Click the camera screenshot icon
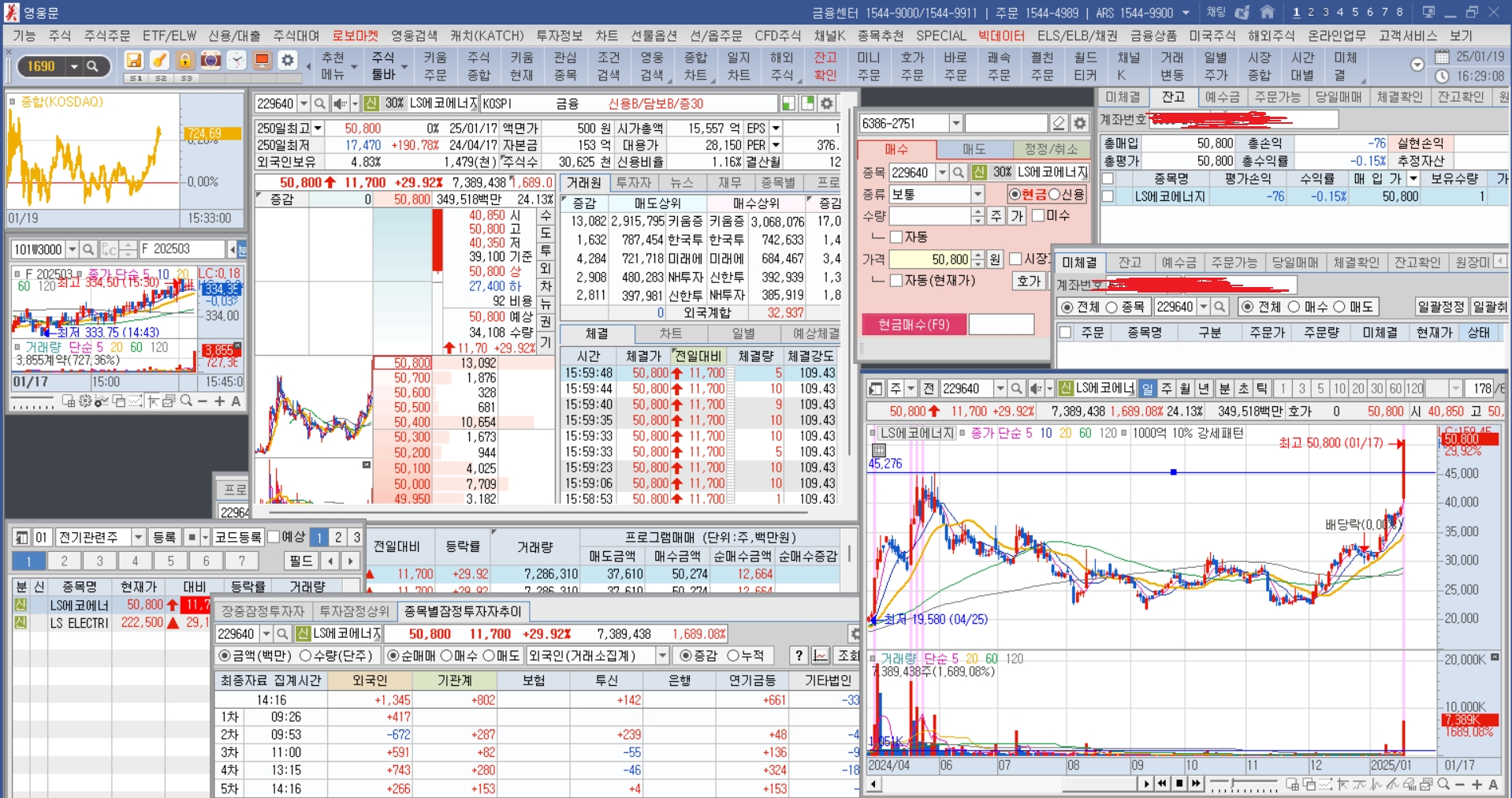The width and height of the screenshot is (1512, 798). click(x=210, y=61)
